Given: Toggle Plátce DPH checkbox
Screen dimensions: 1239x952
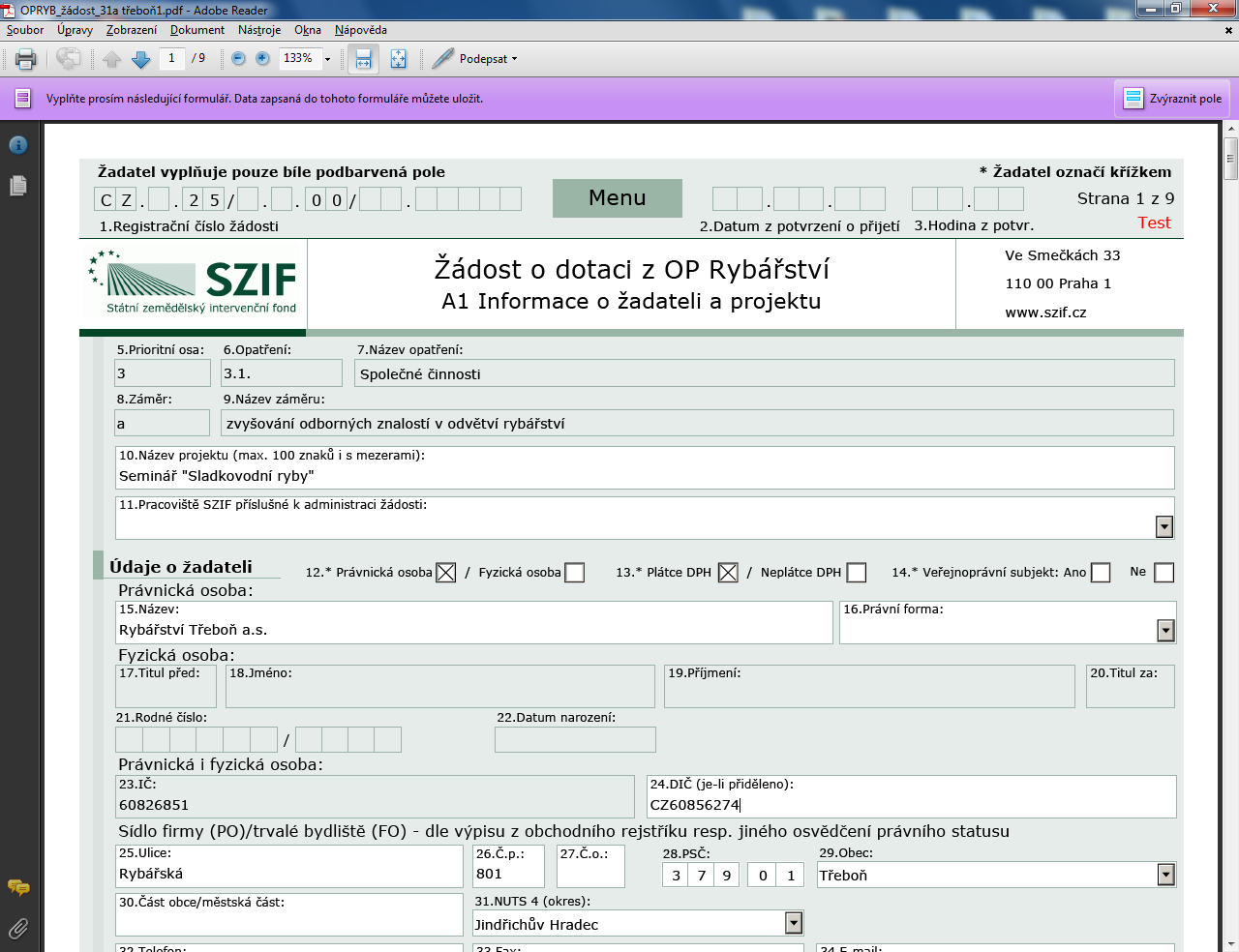Looking at the screenshot, I should click(728, 573).
